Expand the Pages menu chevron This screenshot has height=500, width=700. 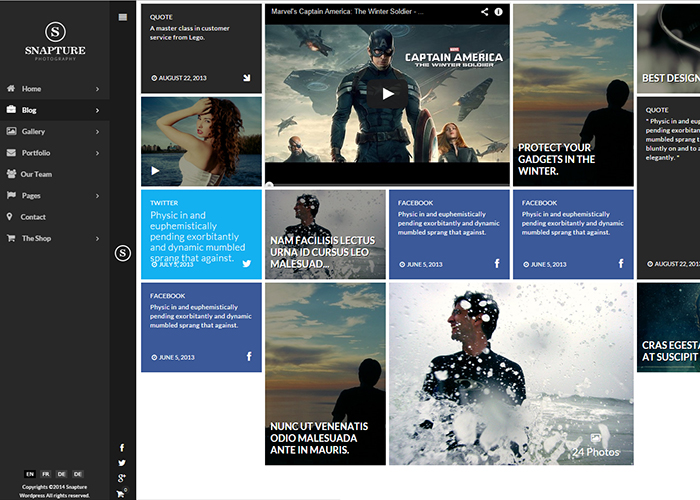coord(97,196)
